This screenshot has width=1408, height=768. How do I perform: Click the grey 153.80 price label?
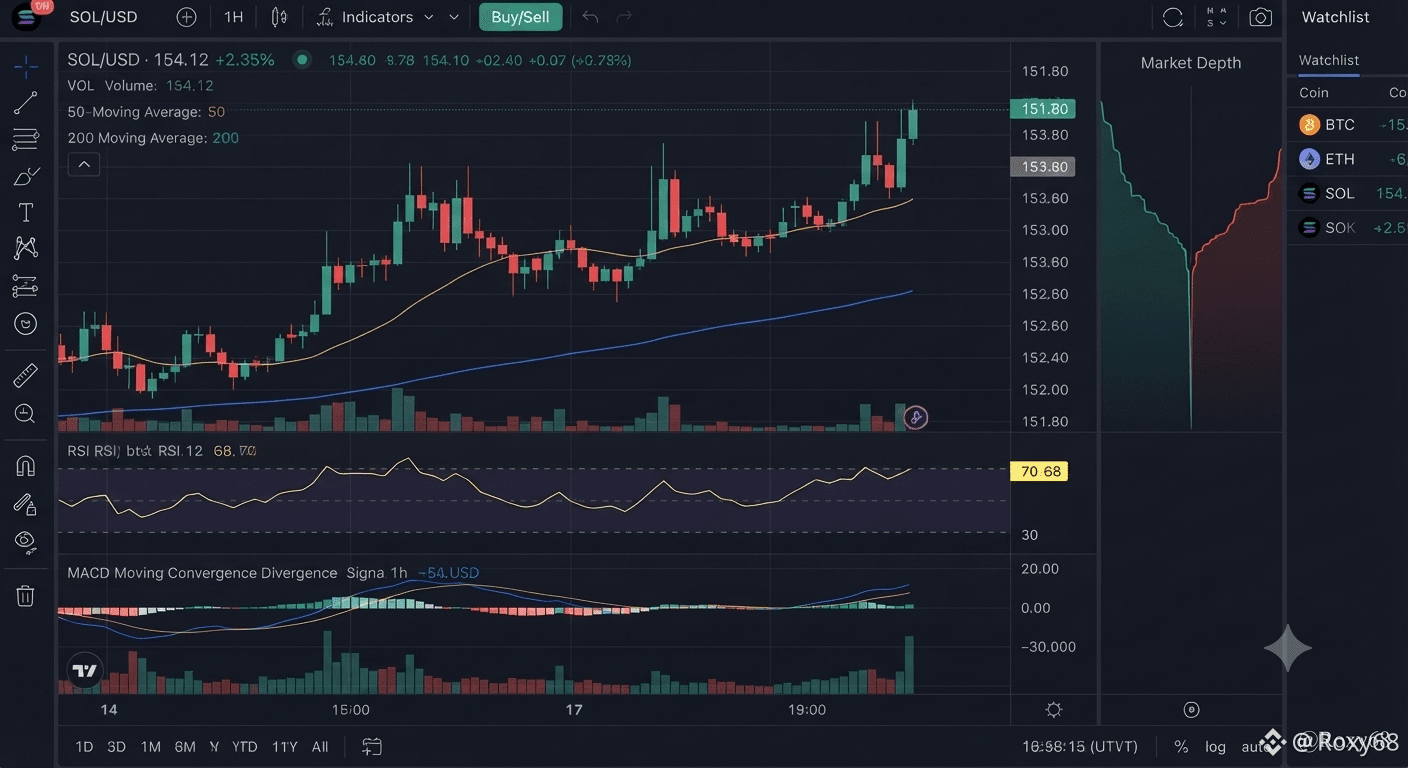[x=1044, y=167]
